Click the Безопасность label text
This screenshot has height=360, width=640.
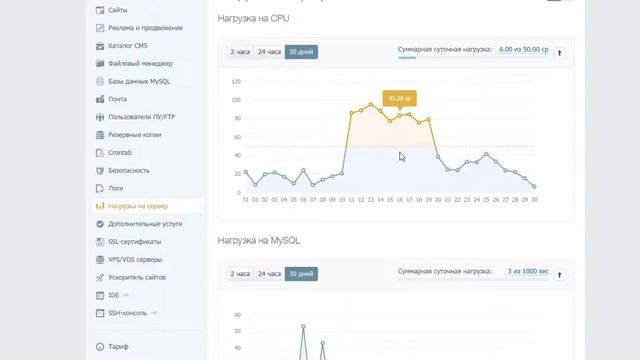tap(129, 171)
